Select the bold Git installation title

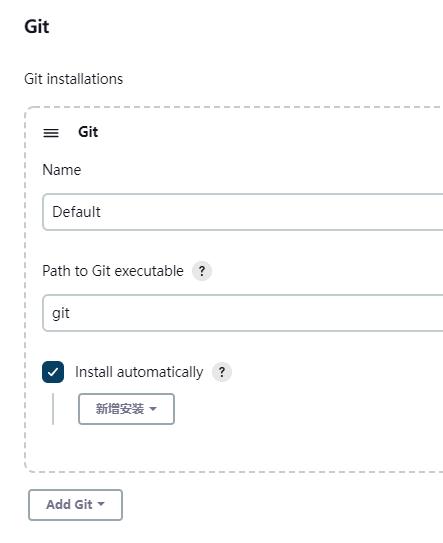pyautogui.click(x=88, y=132)
